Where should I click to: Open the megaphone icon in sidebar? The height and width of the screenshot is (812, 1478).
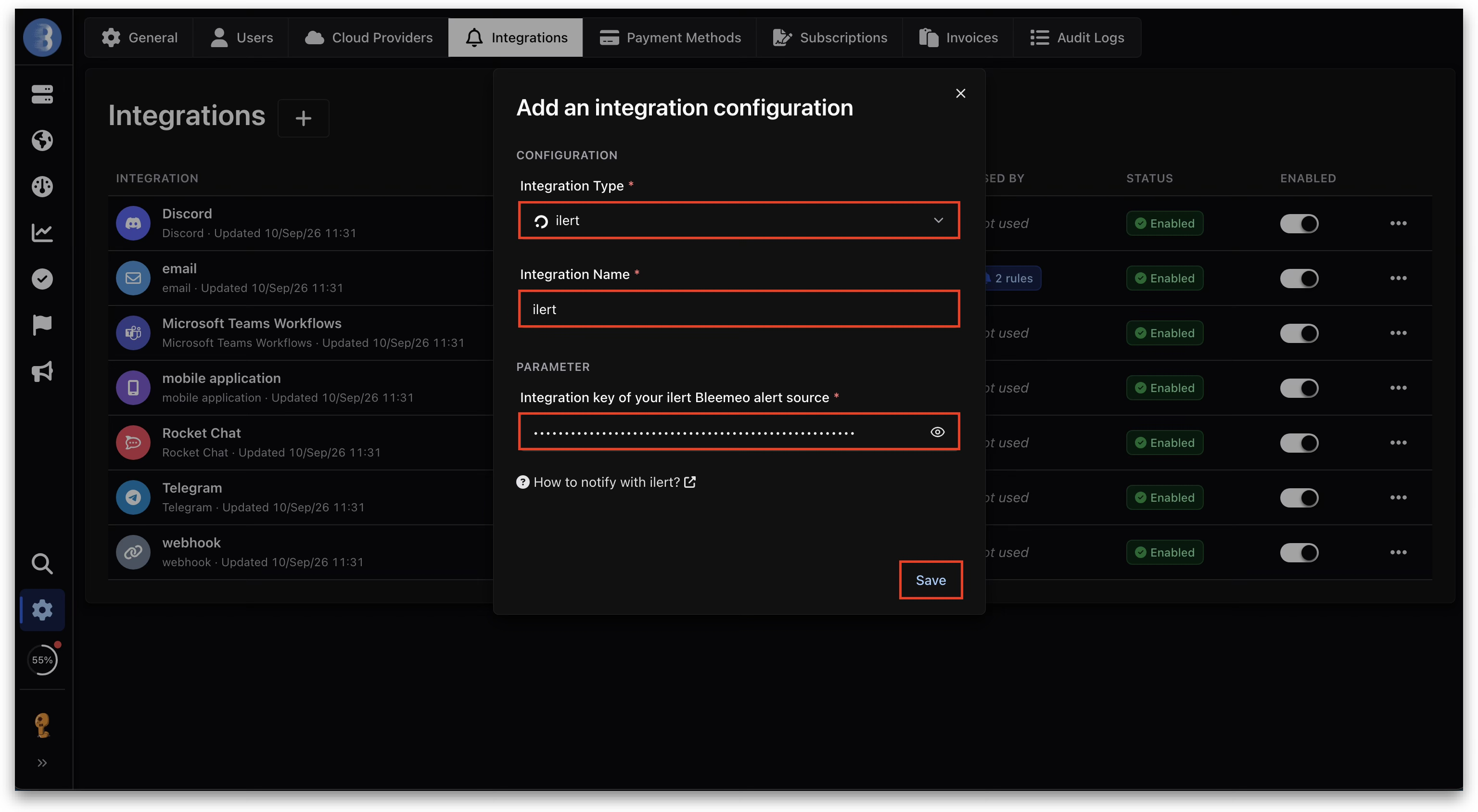[42, 371]
